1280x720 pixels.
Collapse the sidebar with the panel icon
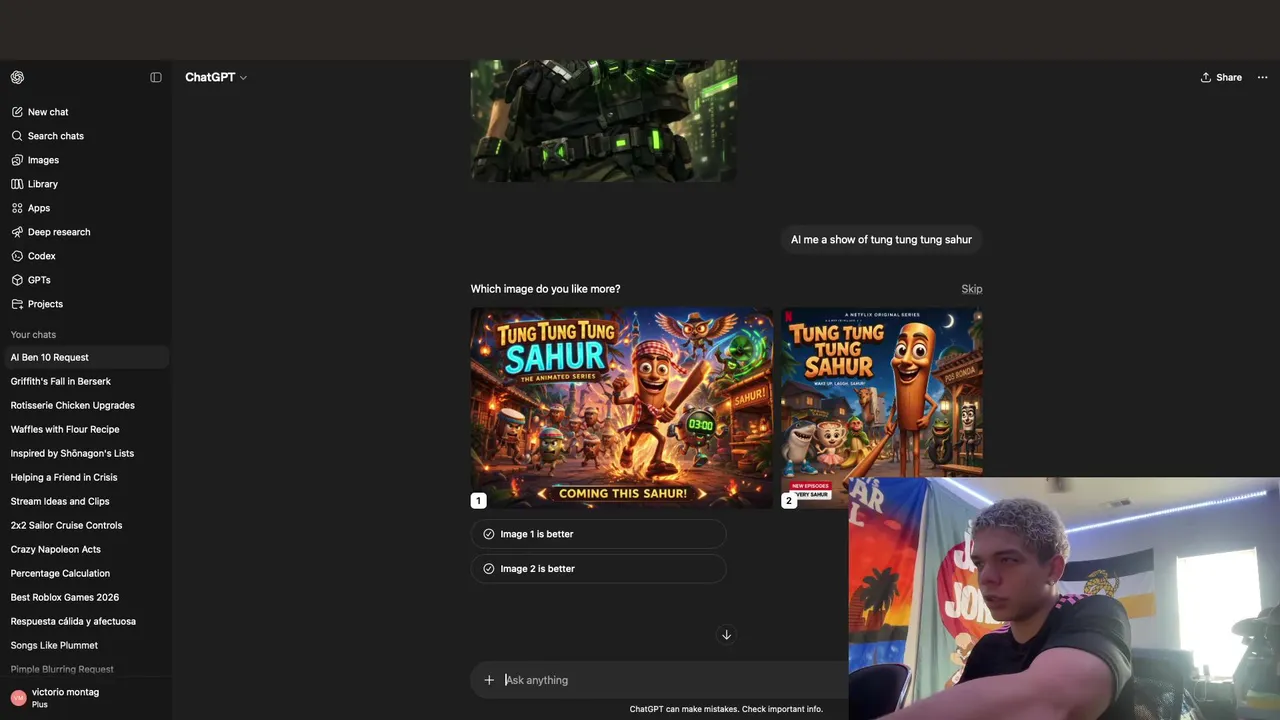click(x=156, y=77)
